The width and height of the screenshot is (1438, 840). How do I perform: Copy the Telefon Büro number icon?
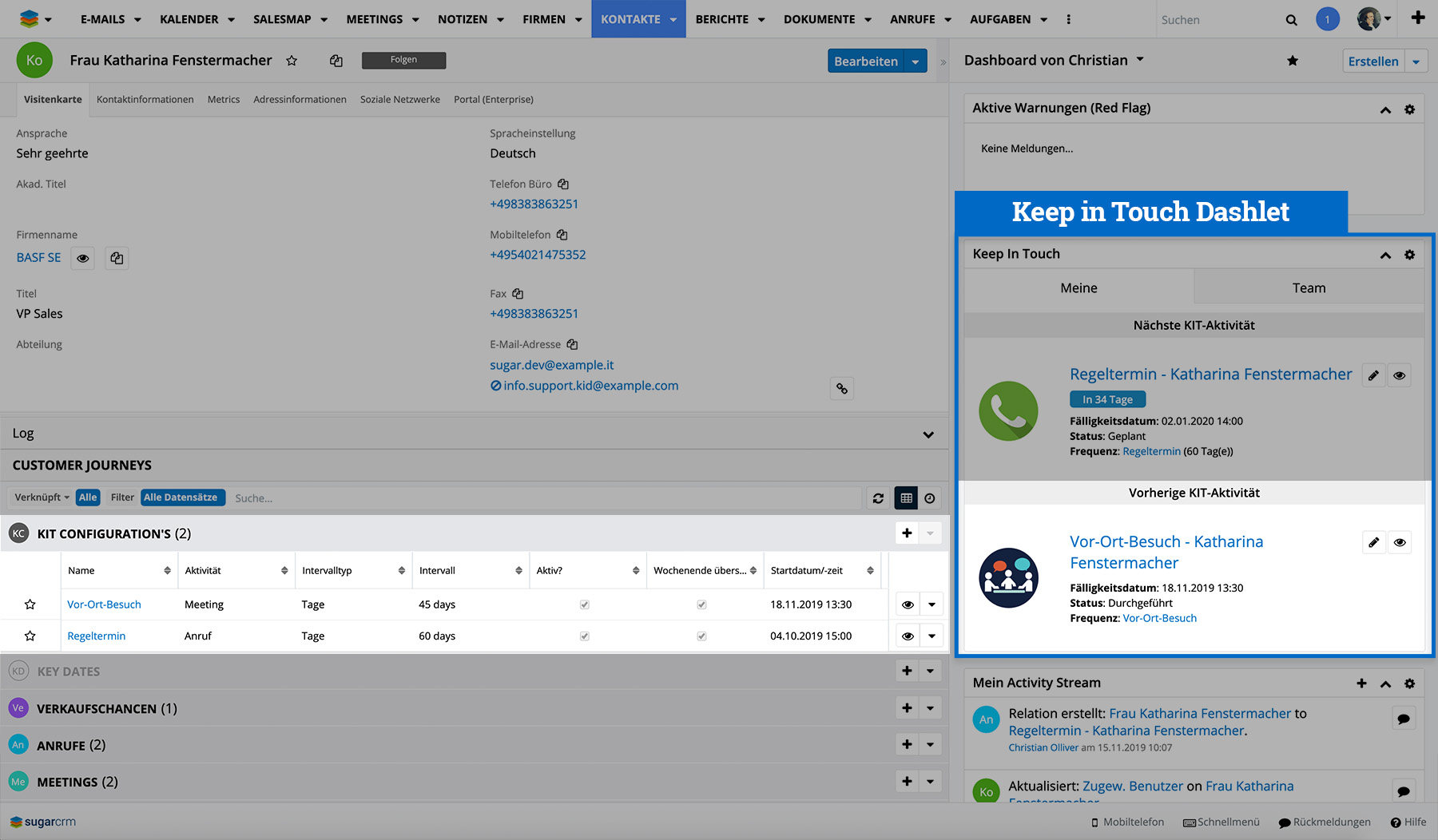563,184
